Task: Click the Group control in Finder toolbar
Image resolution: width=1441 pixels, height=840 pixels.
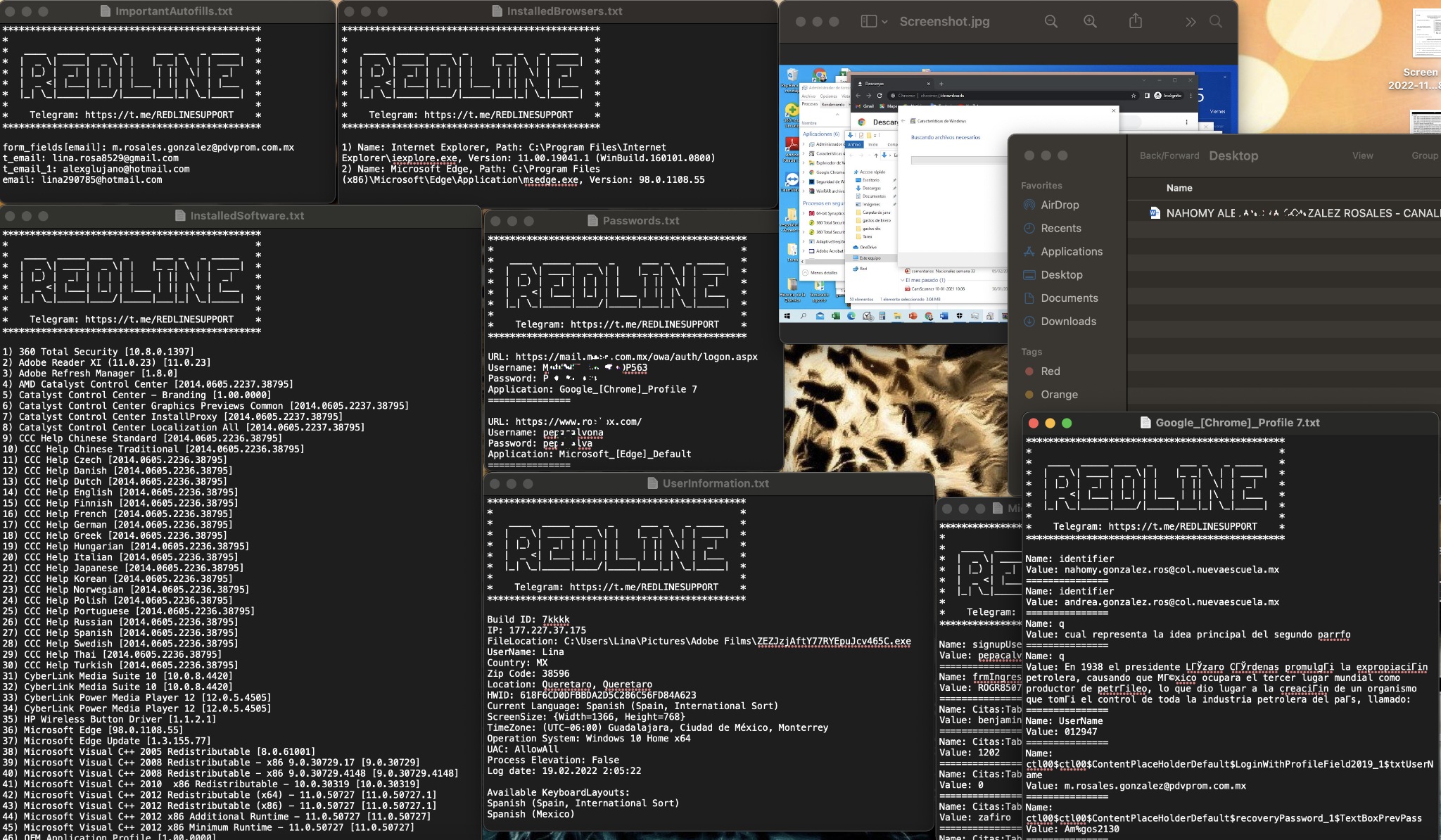Action: (1425, 155)
